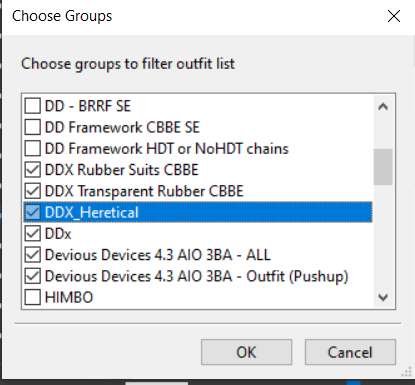Click the scroll up arrow in list
Screen dimensions: 415x385
(x=383, y=107)
